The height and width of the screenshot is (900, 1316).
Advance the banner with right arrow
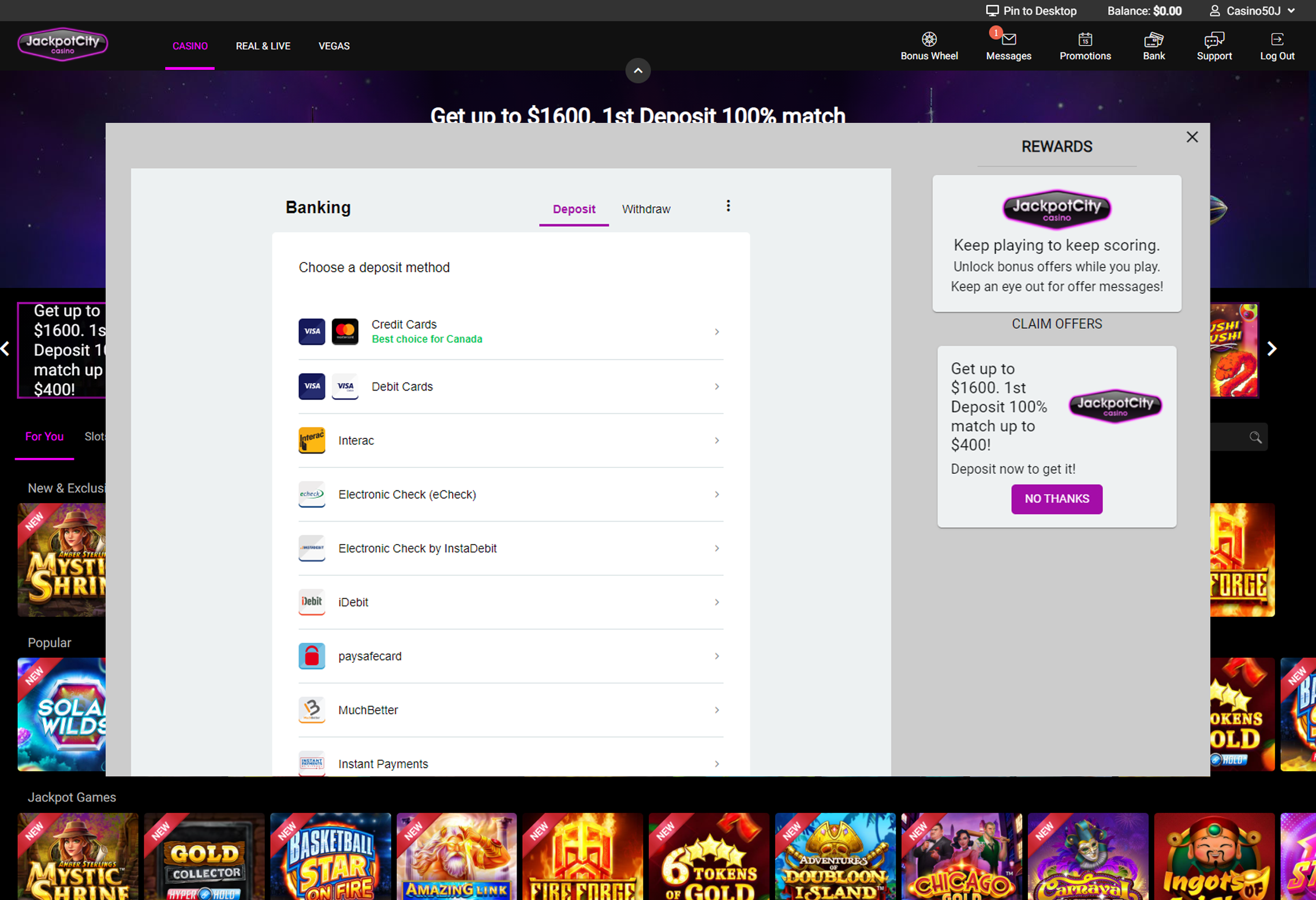[1272, 348]
